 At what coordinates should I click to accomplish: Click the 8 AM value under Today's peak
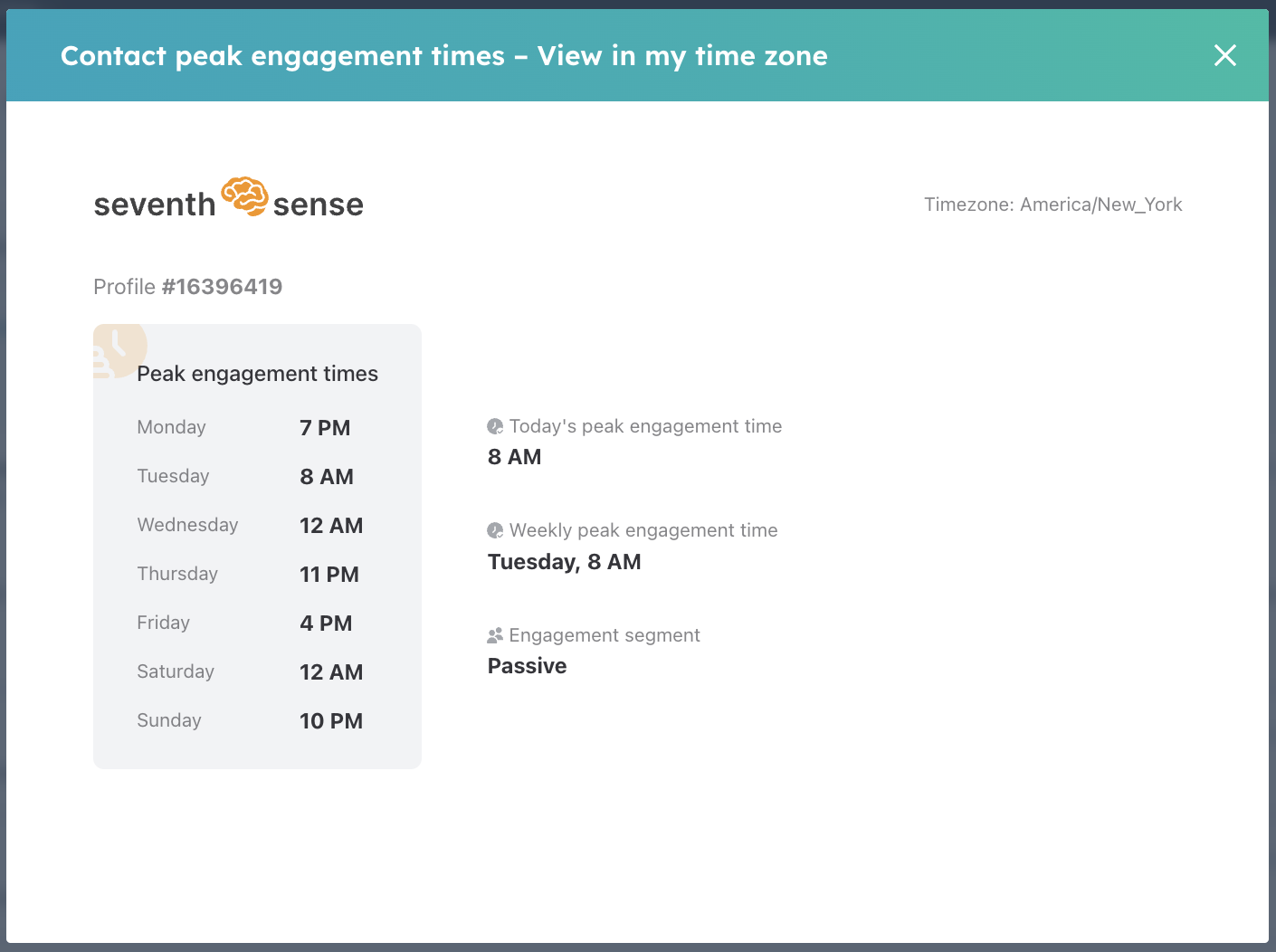pyautogui.click(x=514, y=457)
